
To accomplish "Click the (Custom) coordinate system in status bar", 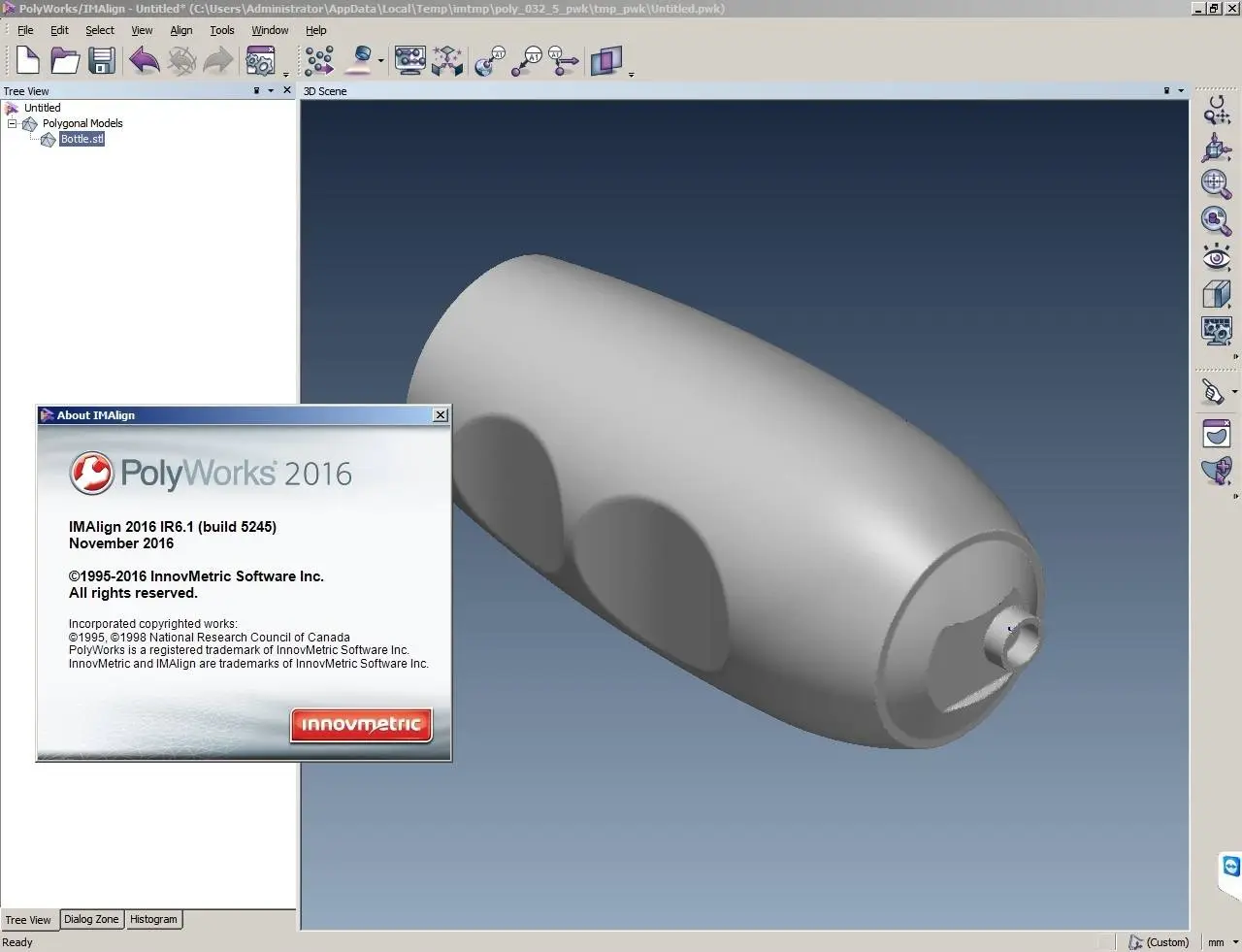I will point(1159,942).
